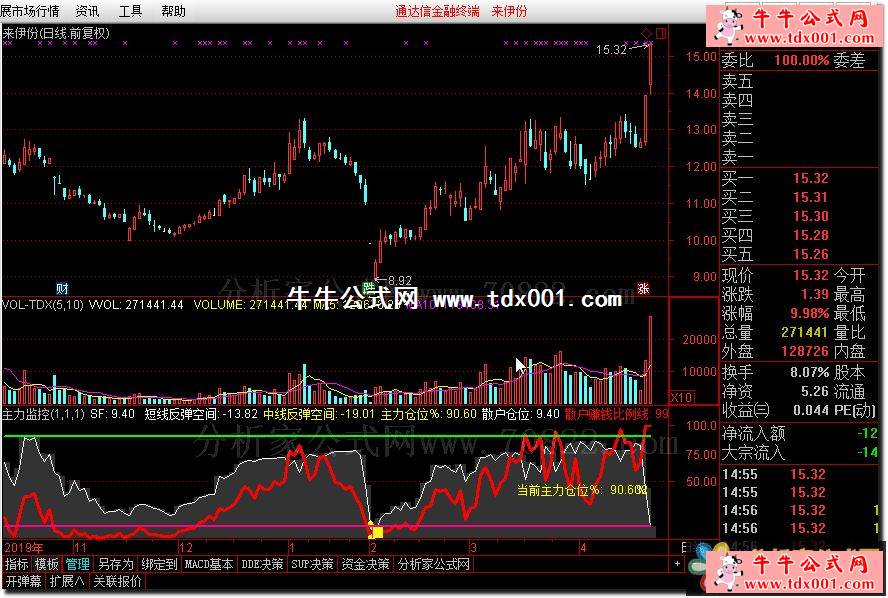Click the 净流入额 row label
The height and width of the screenshot is (598, 888).
pos(753,434)
